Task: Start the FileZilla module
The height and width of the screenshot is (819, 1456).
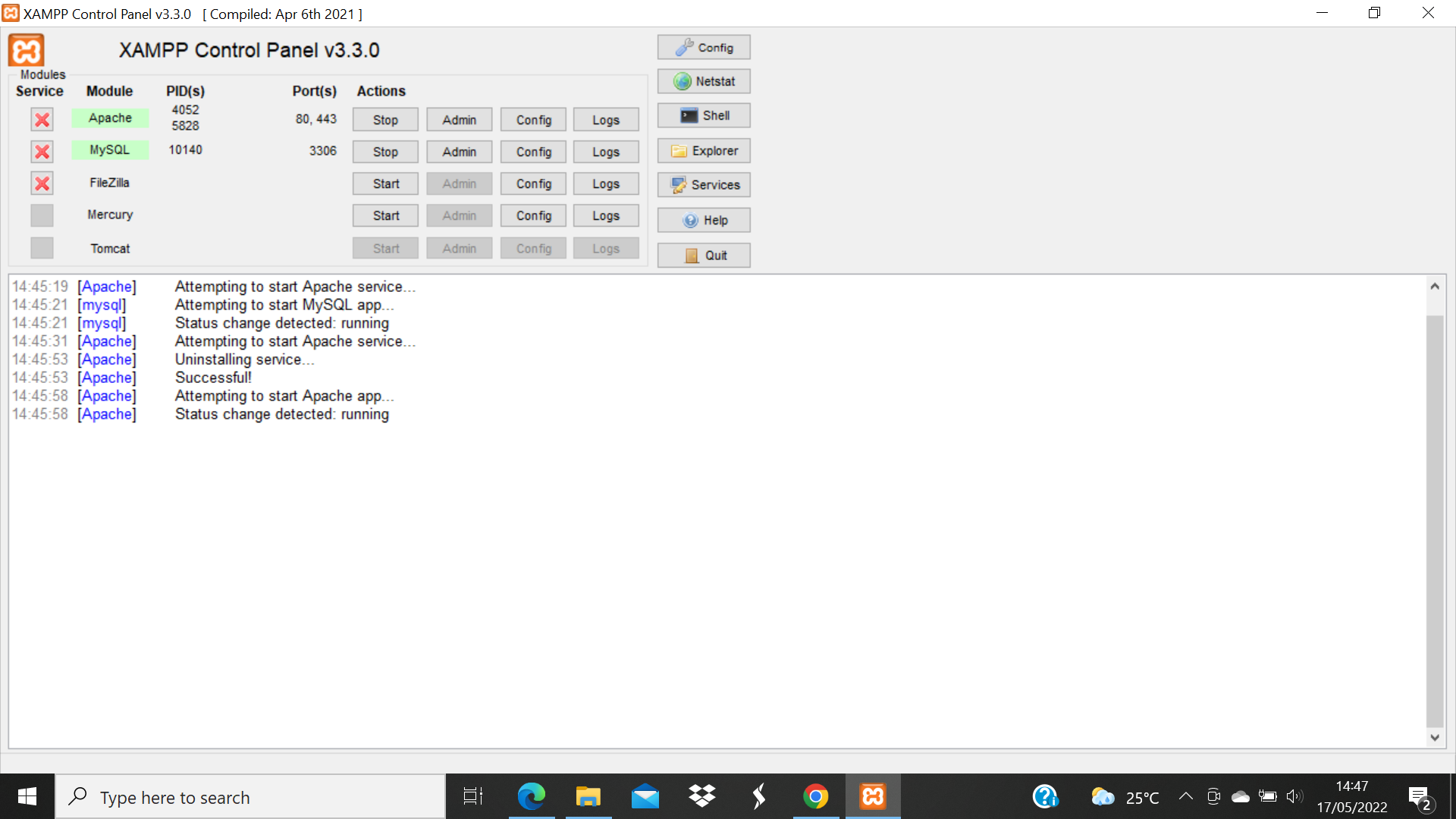Action: (385, 183)
